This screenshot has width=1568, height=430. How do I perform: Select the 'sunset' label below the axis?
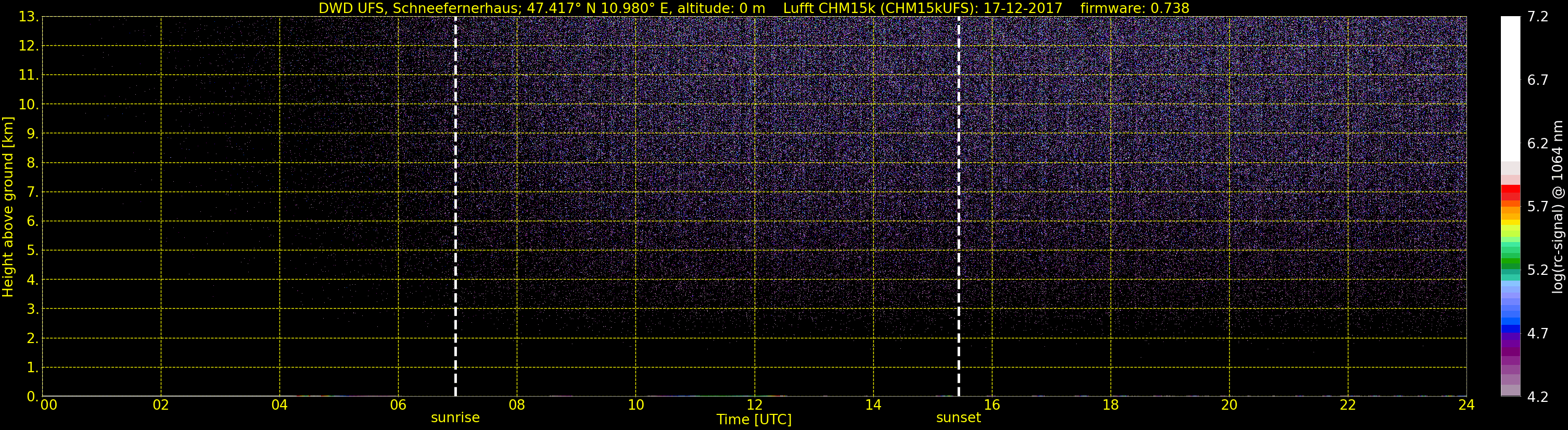coord(959,418)
